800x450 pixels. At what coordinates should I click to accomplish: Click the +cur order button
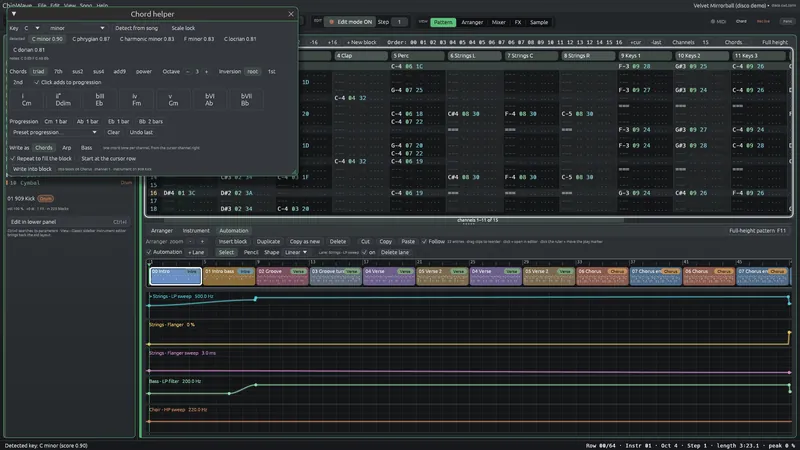[x=635, y=42]
